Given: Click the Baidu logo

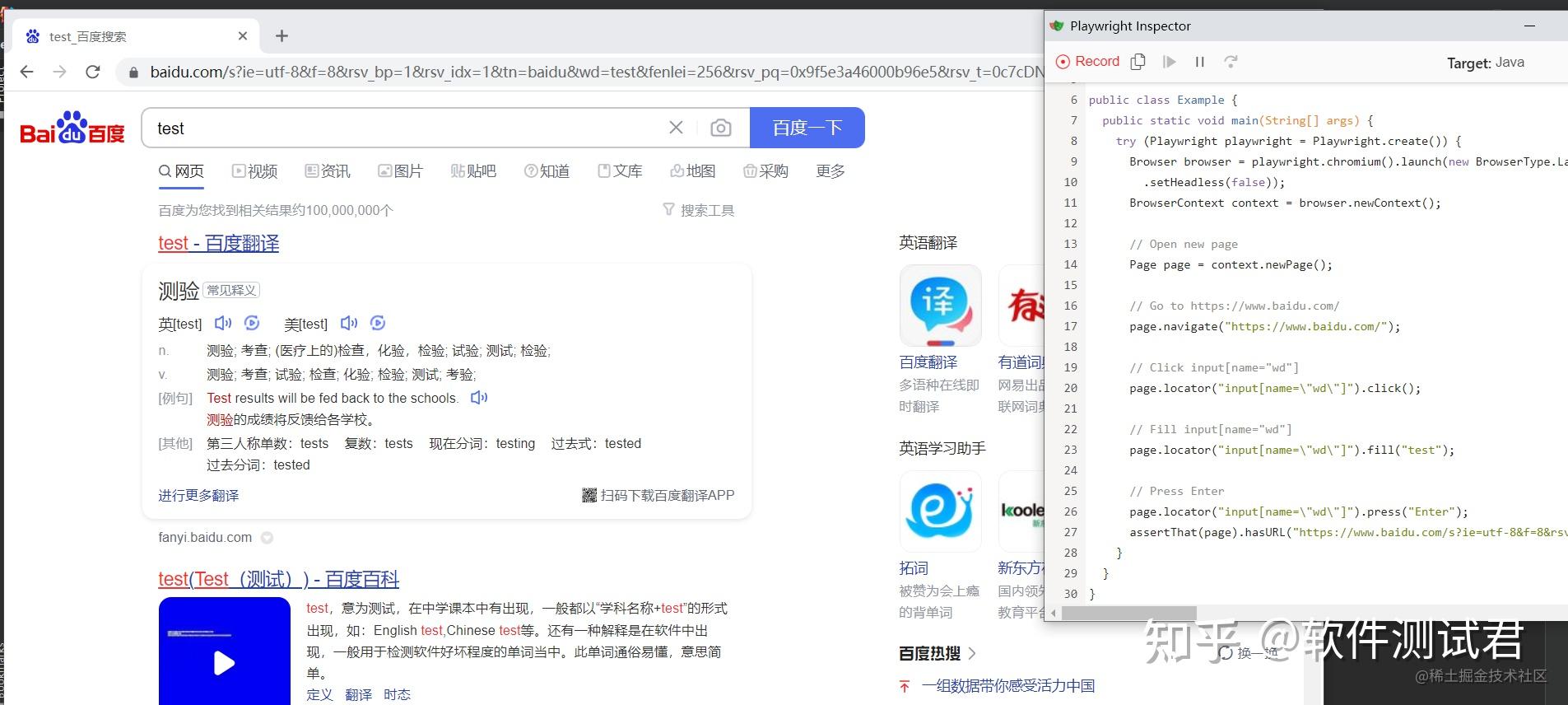Looking at the screenshot, I should pos(72,128).
